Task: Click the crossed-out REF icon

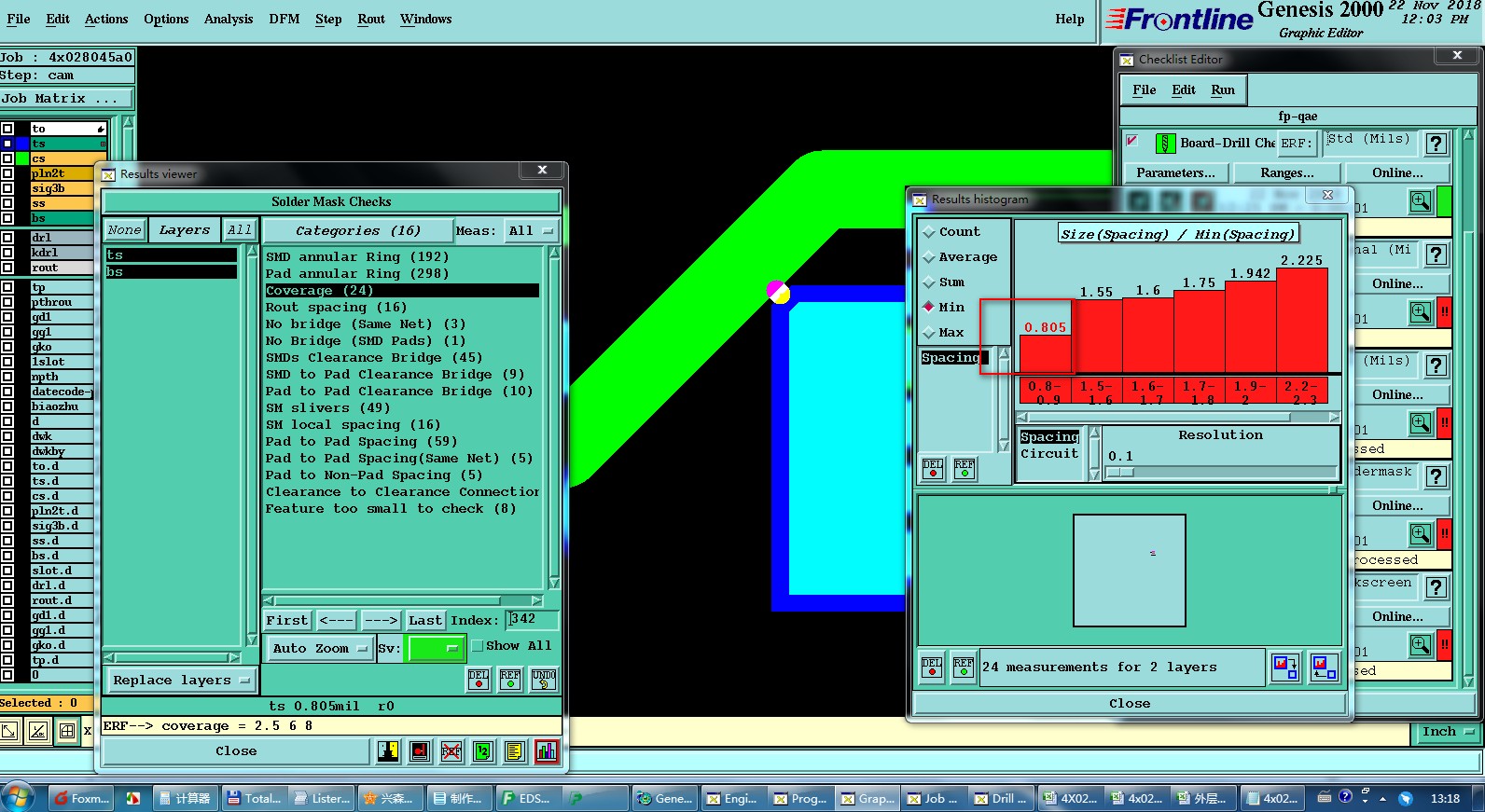Action: 451,750
